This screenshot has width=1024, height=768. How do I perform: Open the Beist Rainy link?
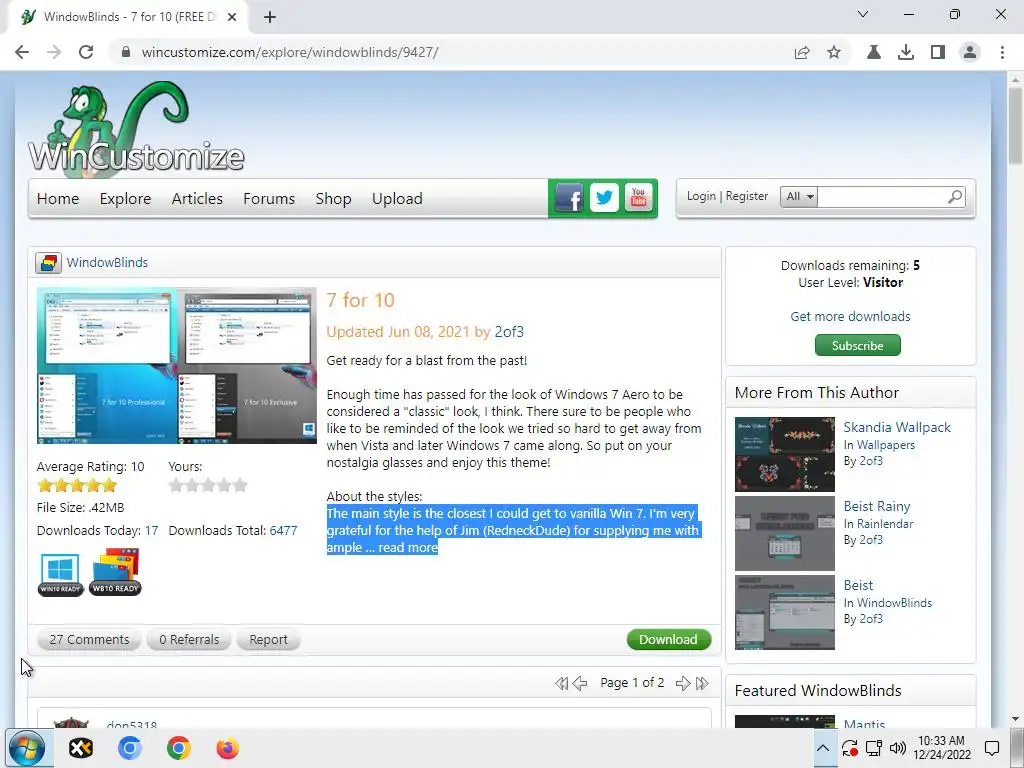[x=876, y=506]
